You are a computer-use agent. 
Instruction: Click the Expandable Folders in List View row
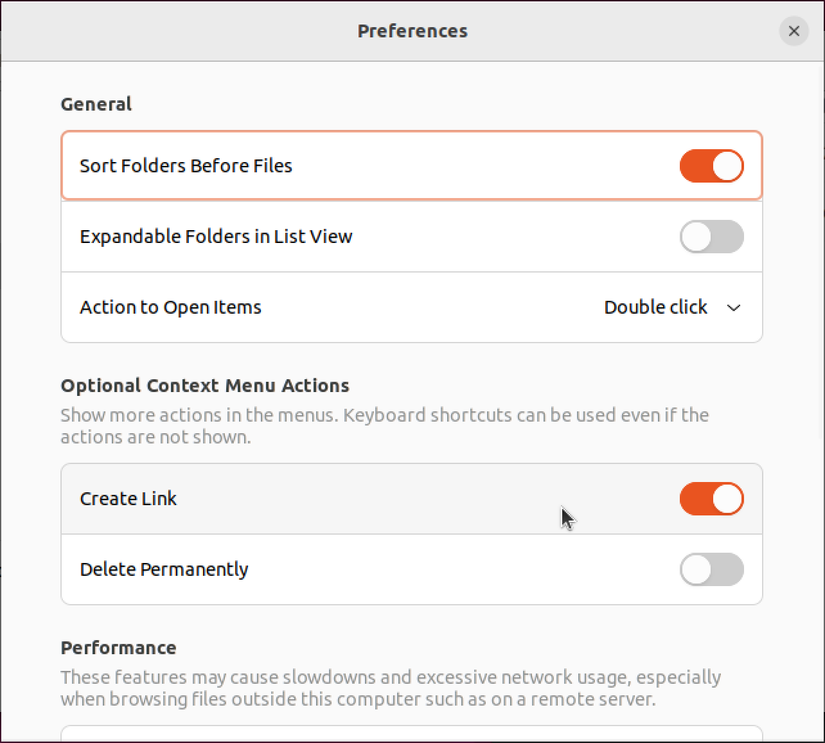[216, 236]
